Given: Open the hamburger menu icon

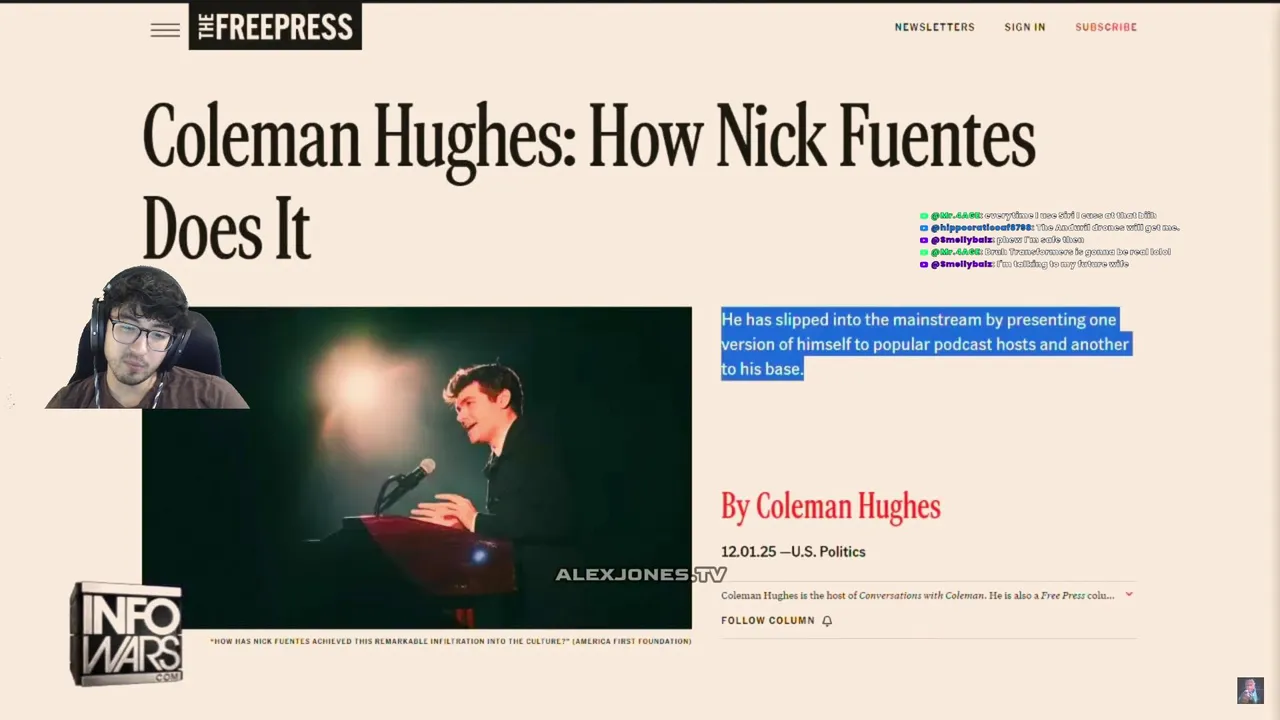Looking at the screenshot, I should click(165, 30).
